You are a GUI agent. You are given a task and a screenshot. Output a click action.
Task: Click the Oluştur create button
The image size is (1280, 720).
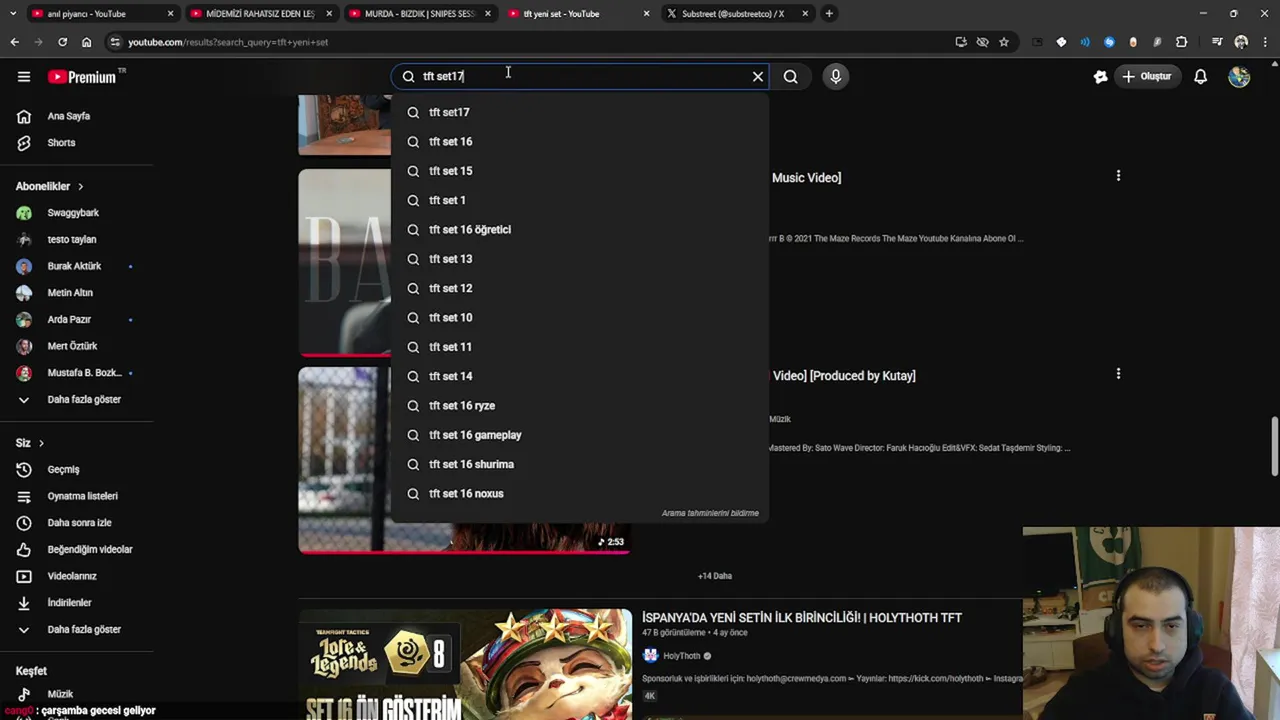[x=1146, y=76]
